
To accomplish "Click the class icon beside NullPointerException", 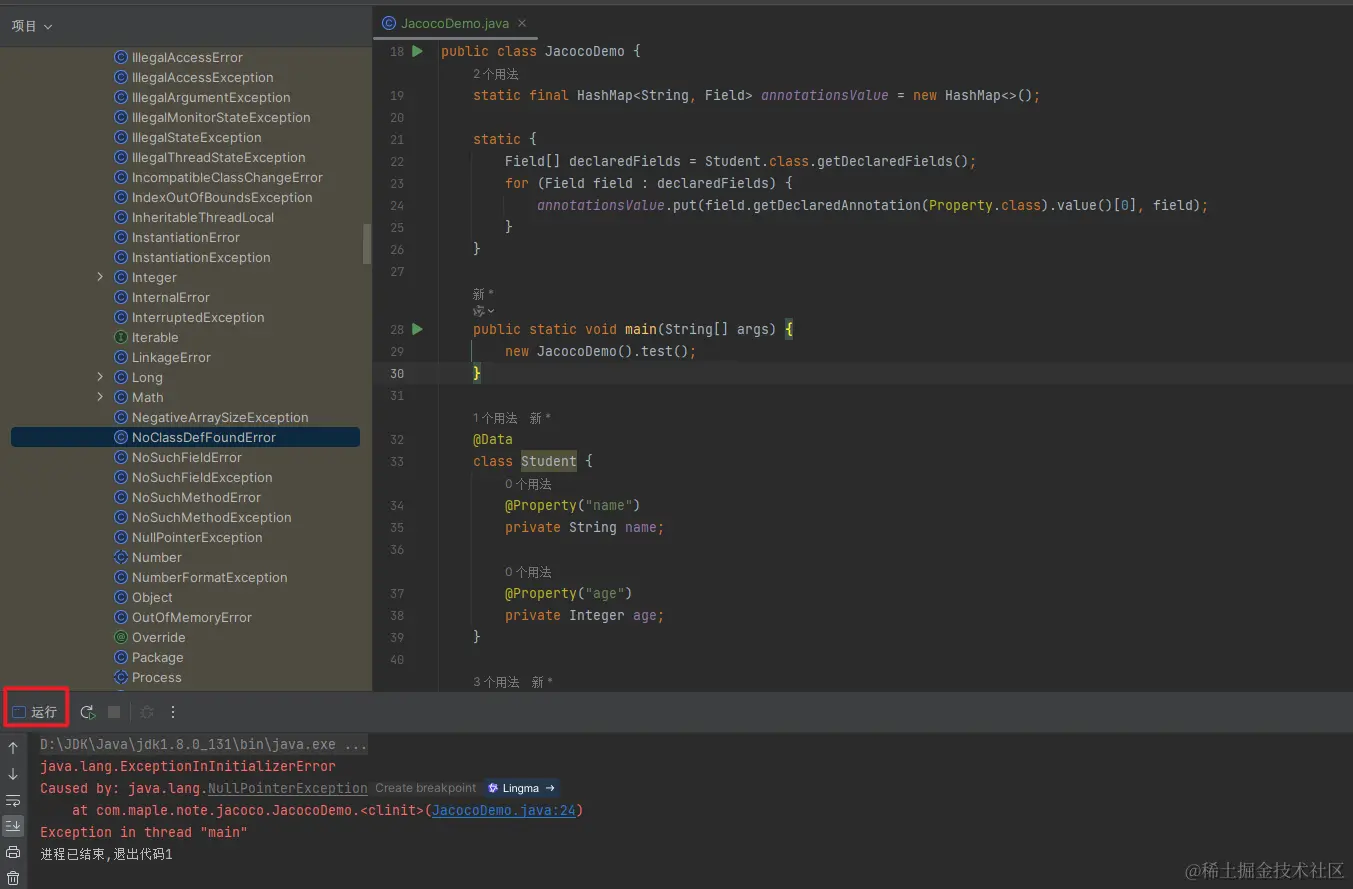I will click(x=121, y=538).
